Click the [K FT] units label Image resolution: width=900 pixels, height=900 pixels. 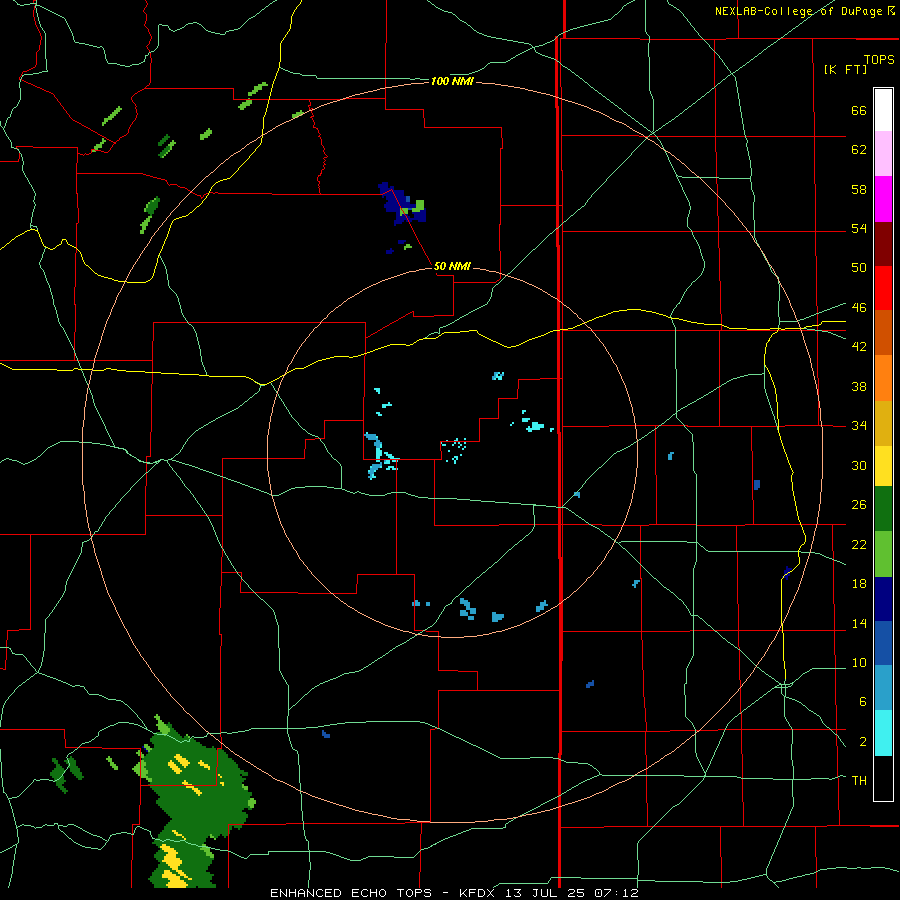845,69
